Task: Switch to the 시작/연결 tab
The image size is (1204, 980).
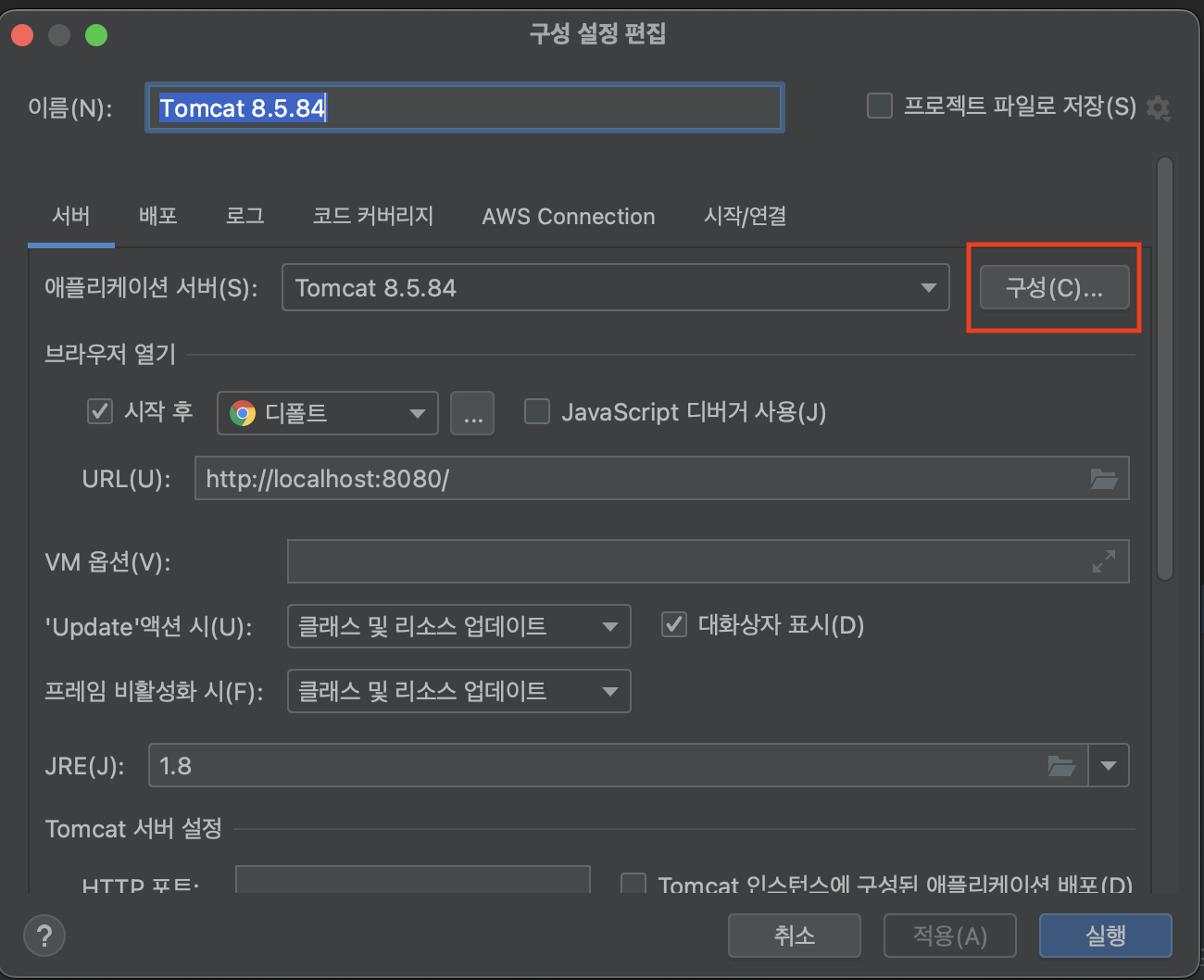Action: coord(746,217)
